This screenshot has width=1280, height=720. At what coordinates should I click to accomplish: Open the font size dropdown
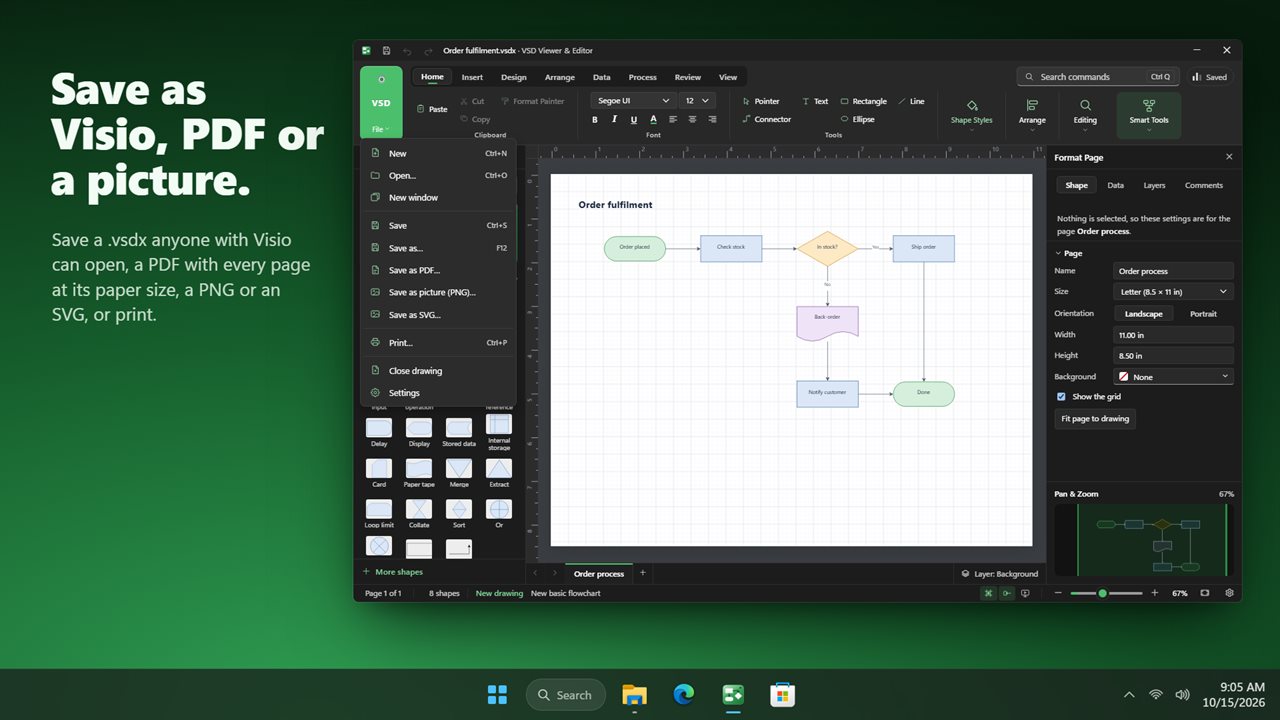coord(698,101)
